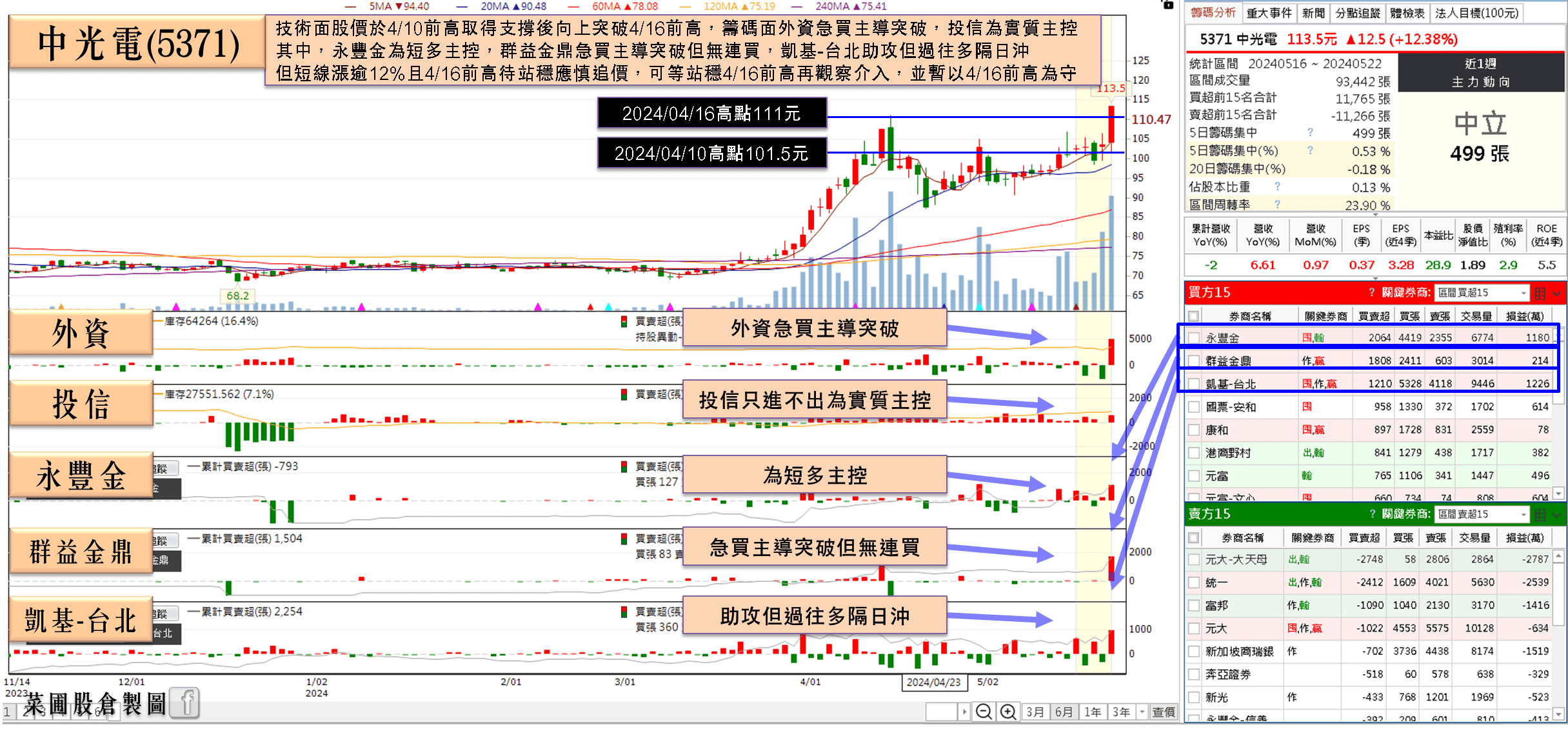Click the down arrow of 買方15 list scrollbar
Image resolution: width=1568 pixels, height=738 pixels.
click(x=1558, y=493)
